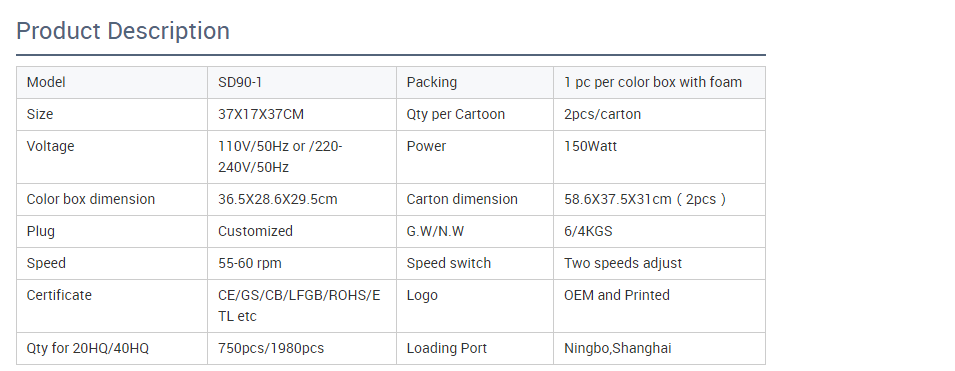The image size is (955, 371).
Task: Click the Product Description heading
Action: (x=123, y=31)
